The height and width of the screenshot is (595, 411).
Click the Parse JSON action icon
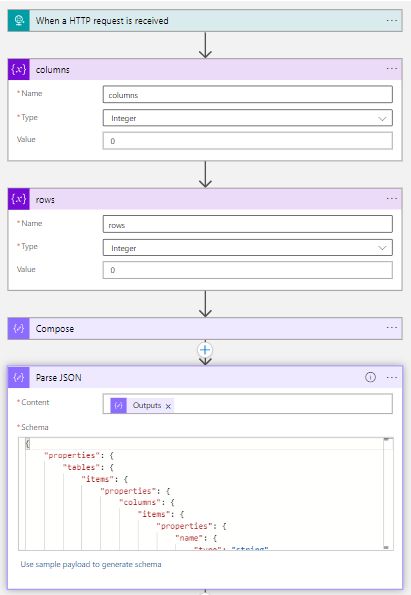19,377
